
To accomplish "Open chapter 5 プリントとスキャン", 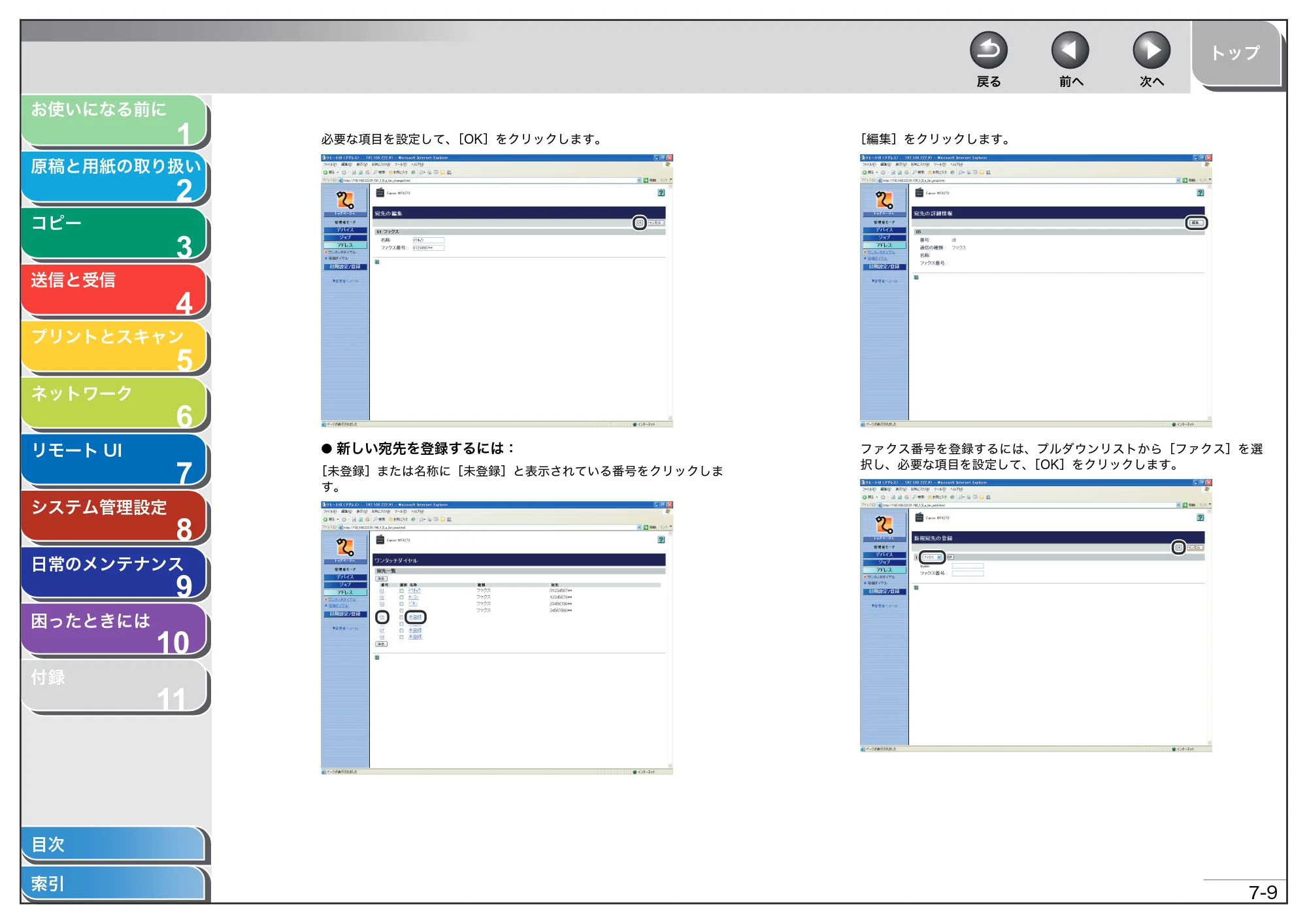I will coord(114,348).
